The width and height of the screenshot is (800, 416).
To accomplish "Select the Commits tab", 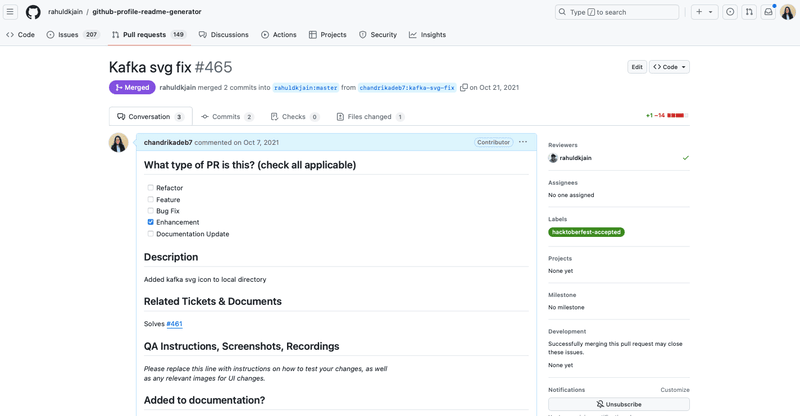I will point(227,116).
